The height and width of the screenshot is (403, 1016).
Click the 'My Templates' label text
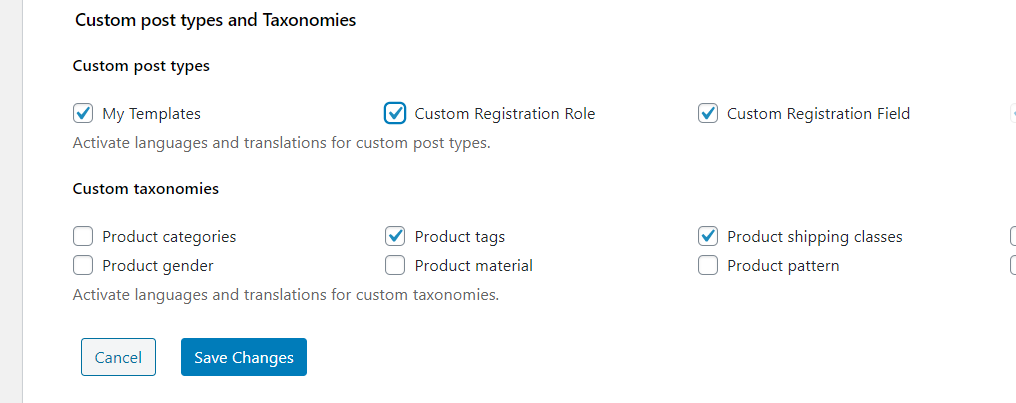[152, 114]
